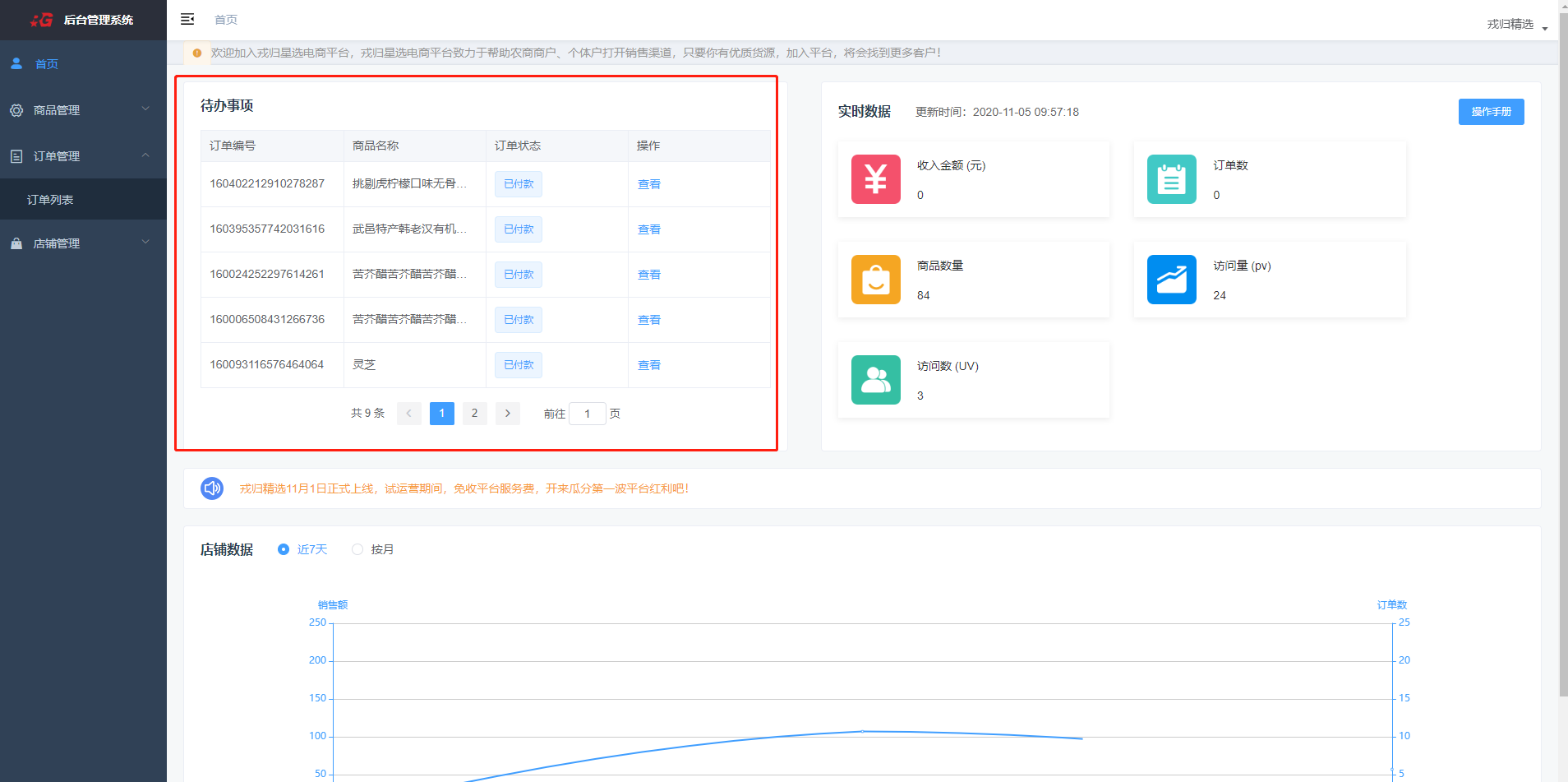The image size is (1568, 782).
Task: Click the teal clipboard order count icon
Action: (x=1171, y=179)
